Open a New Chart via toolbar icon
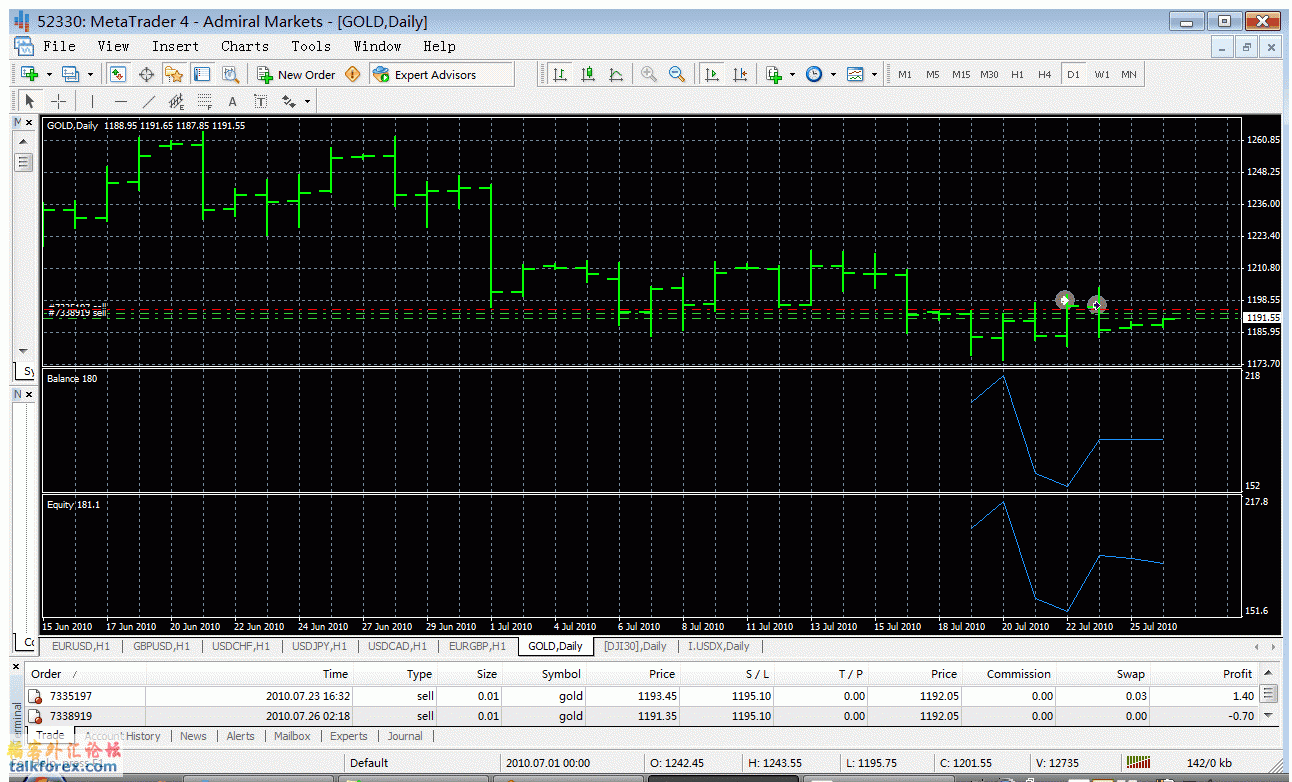Viewport: 1292px width, 782px height. [x=29, y=74]
